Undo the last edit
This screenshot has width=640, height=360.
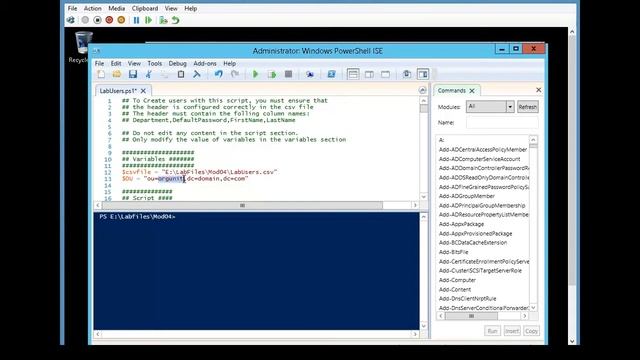(x=219, y=74)
